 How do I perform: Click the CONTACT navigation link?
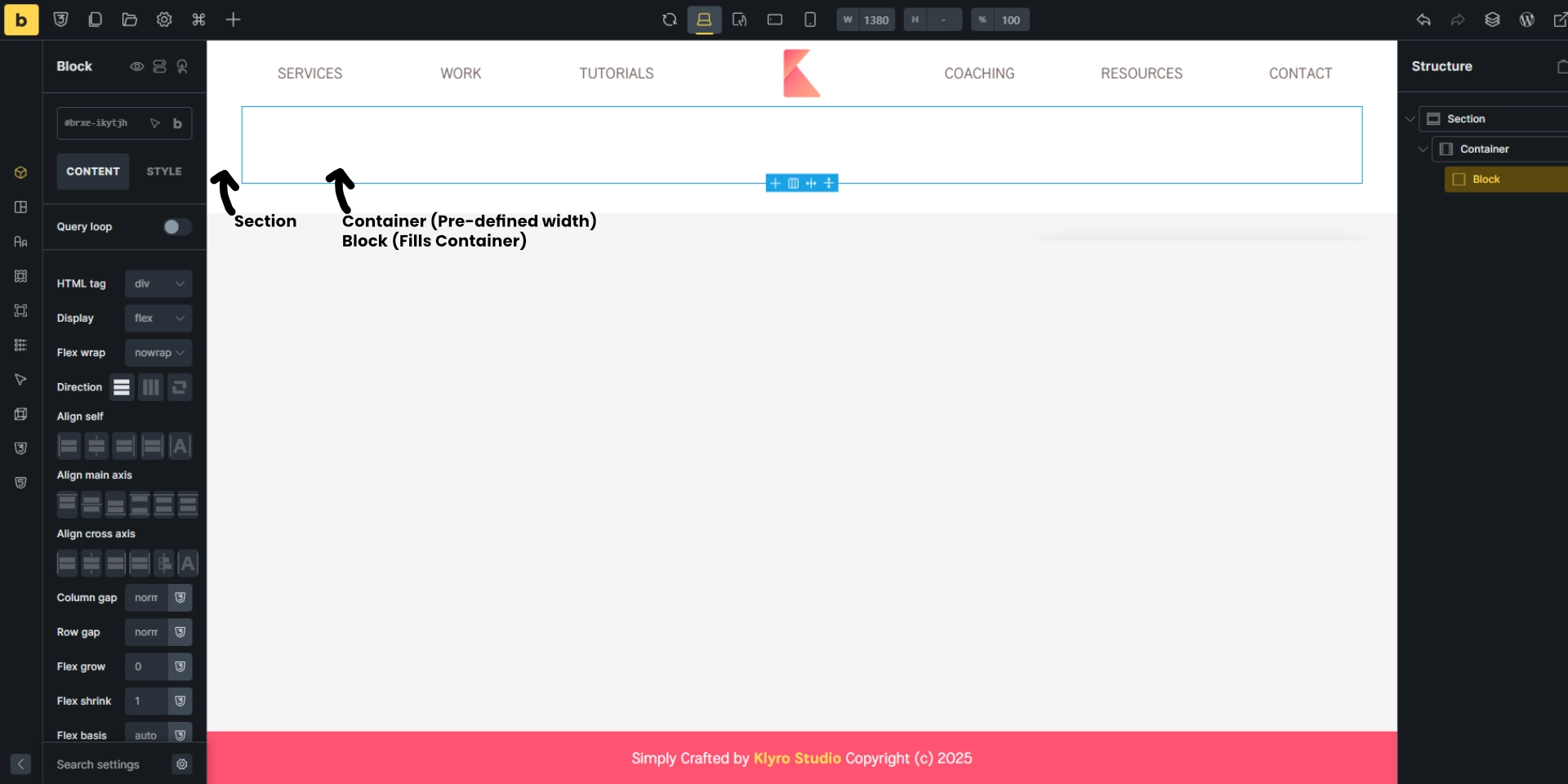click(1300, 73)
